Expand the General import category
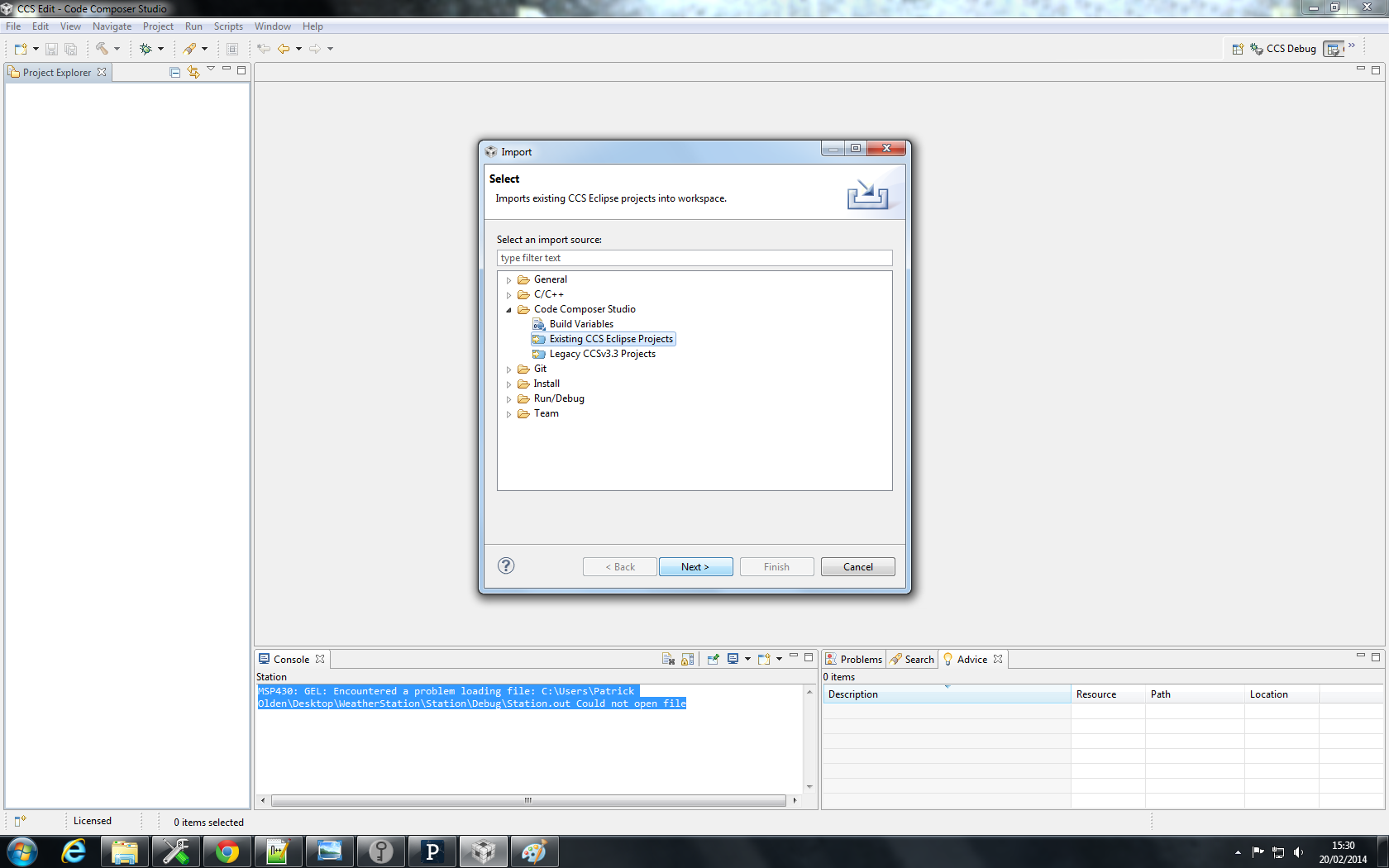Image resolution: width=1389 pixels, height=868 pixels. coord(508,280)
